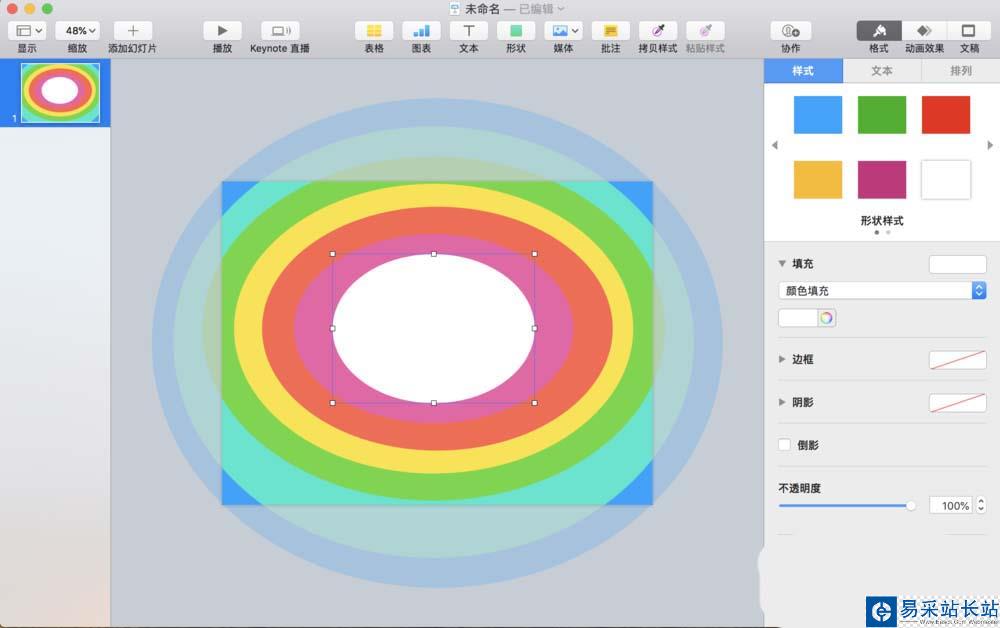
Task: Click the Play slideshow icon
Action: tap(222, 31)
